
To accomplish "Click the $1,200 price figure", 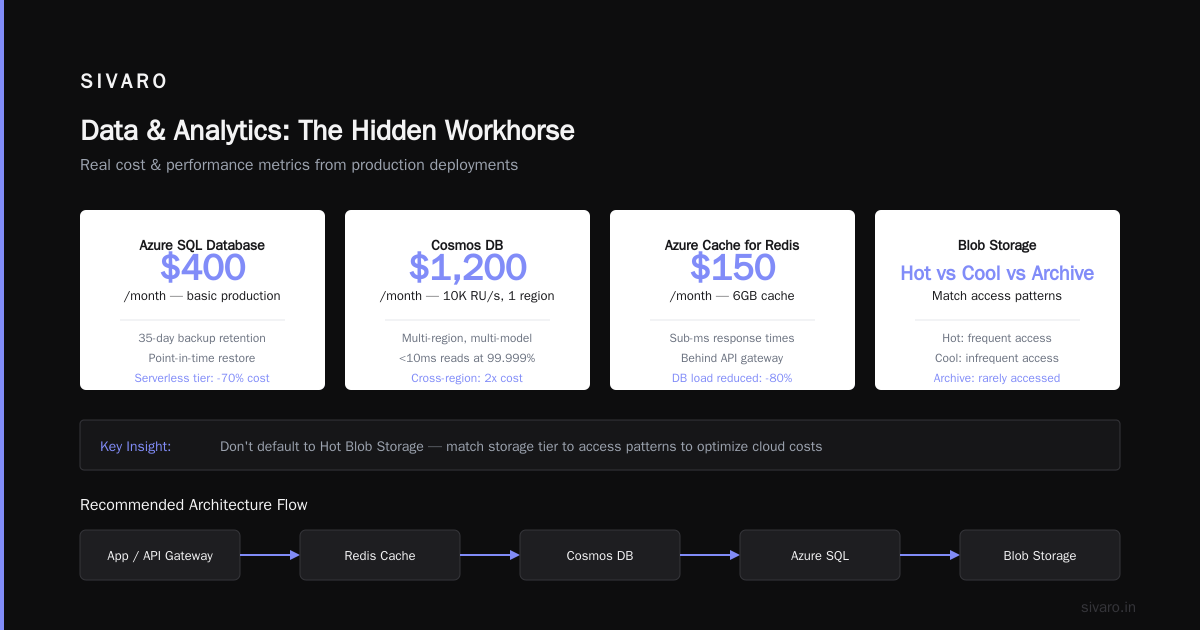I will [x=467, y=267].
